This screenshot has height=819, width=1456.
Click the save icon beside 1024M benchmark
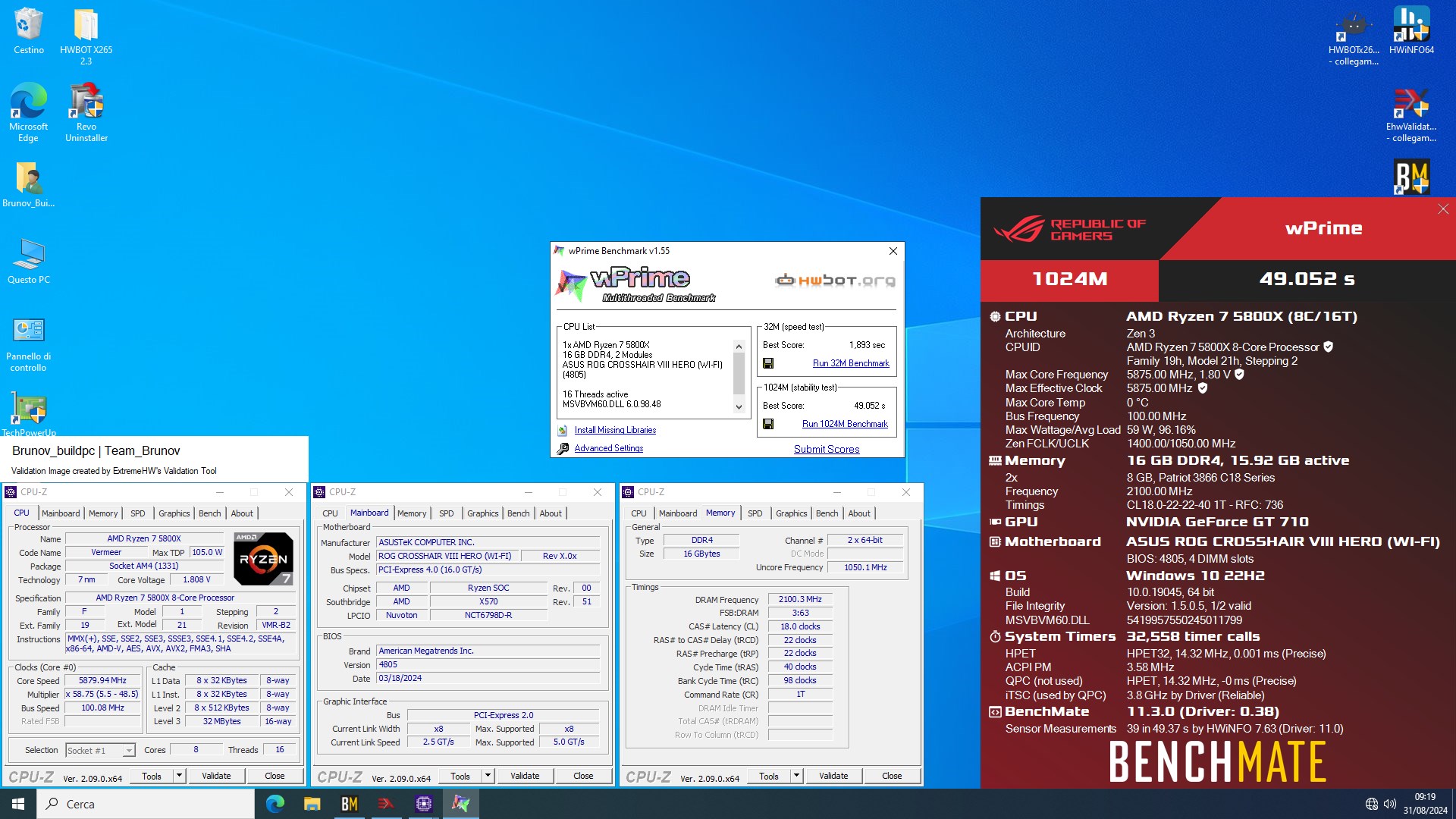point(768,424)
